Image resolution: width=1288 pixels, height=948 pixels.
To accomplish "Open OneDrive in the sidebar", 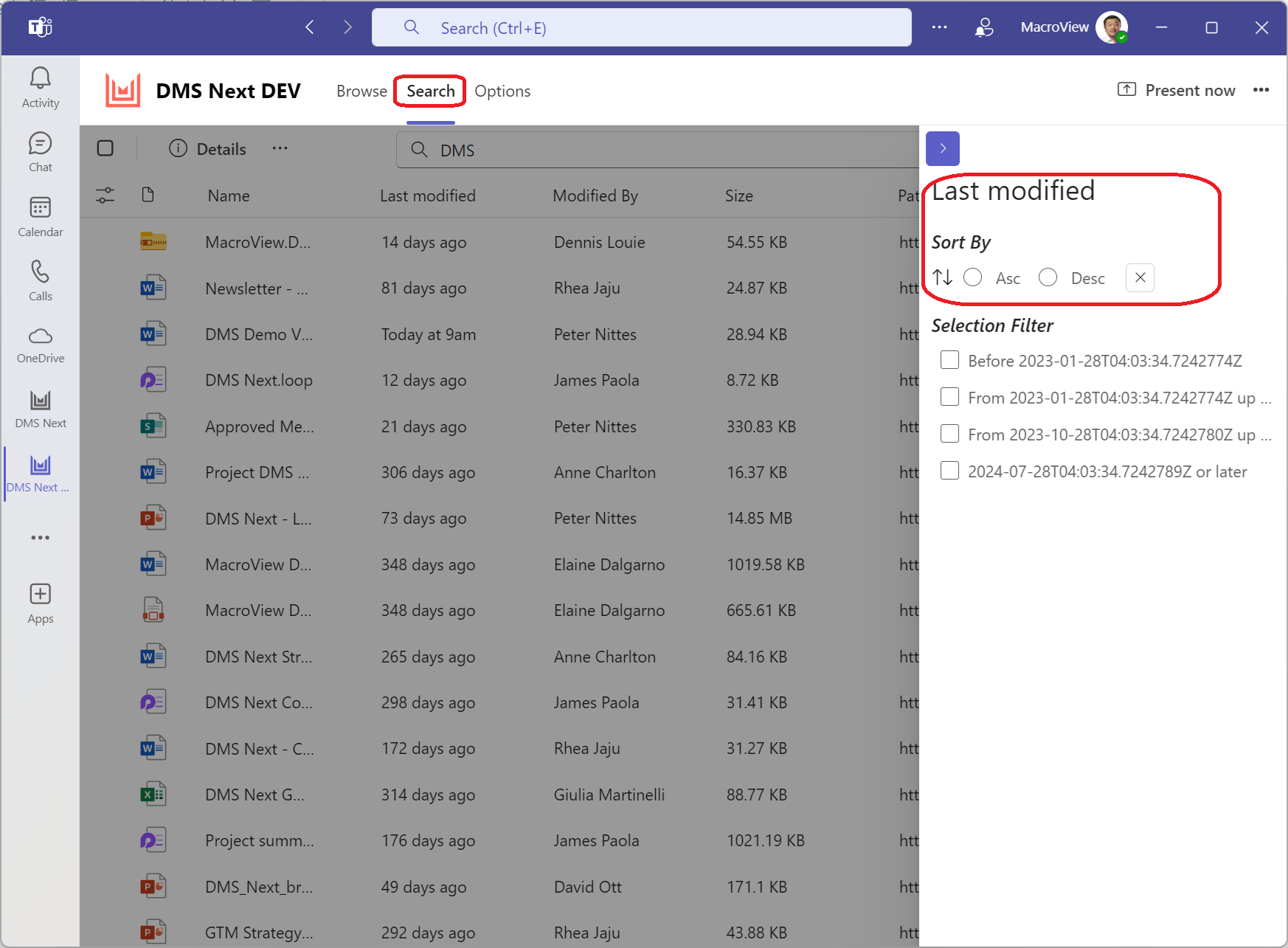I will [41, 345].
